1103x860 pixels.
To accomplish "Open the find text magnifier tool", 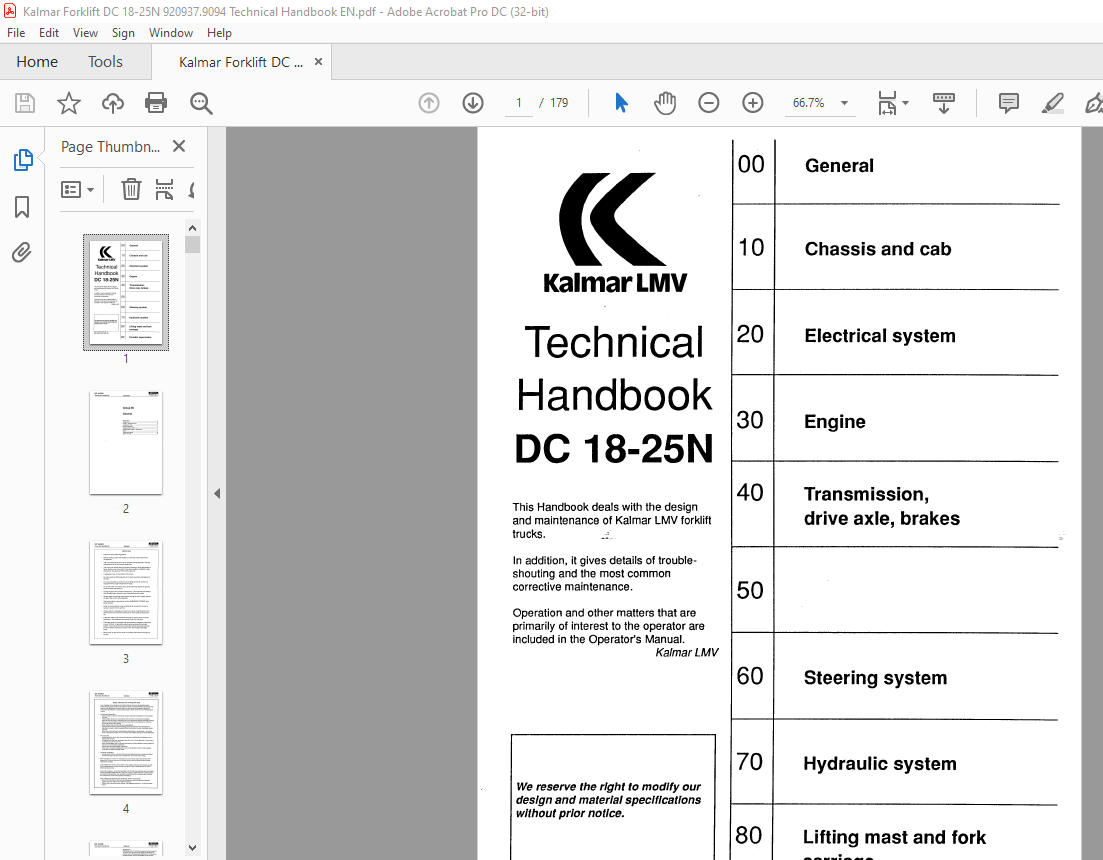I will click(201, 103).
